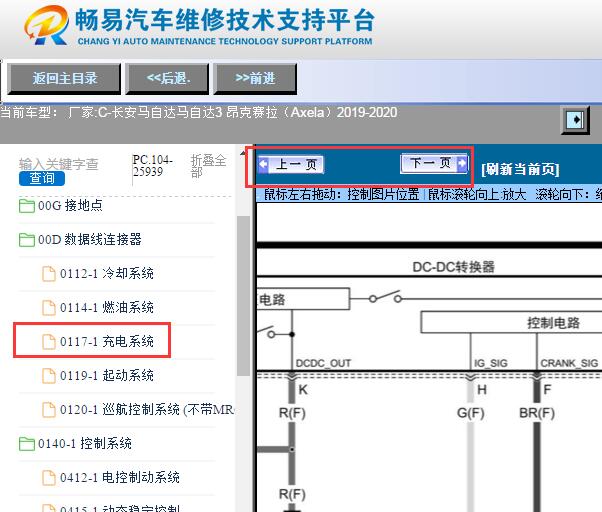602x512 pixels.
Task: Open 0112-1 冷却系统 document
Action: click(x=107, y=274)
